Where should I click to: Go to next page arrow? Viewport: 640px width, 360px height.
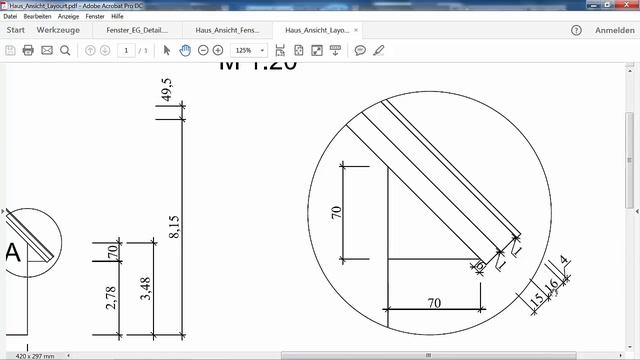105,50
